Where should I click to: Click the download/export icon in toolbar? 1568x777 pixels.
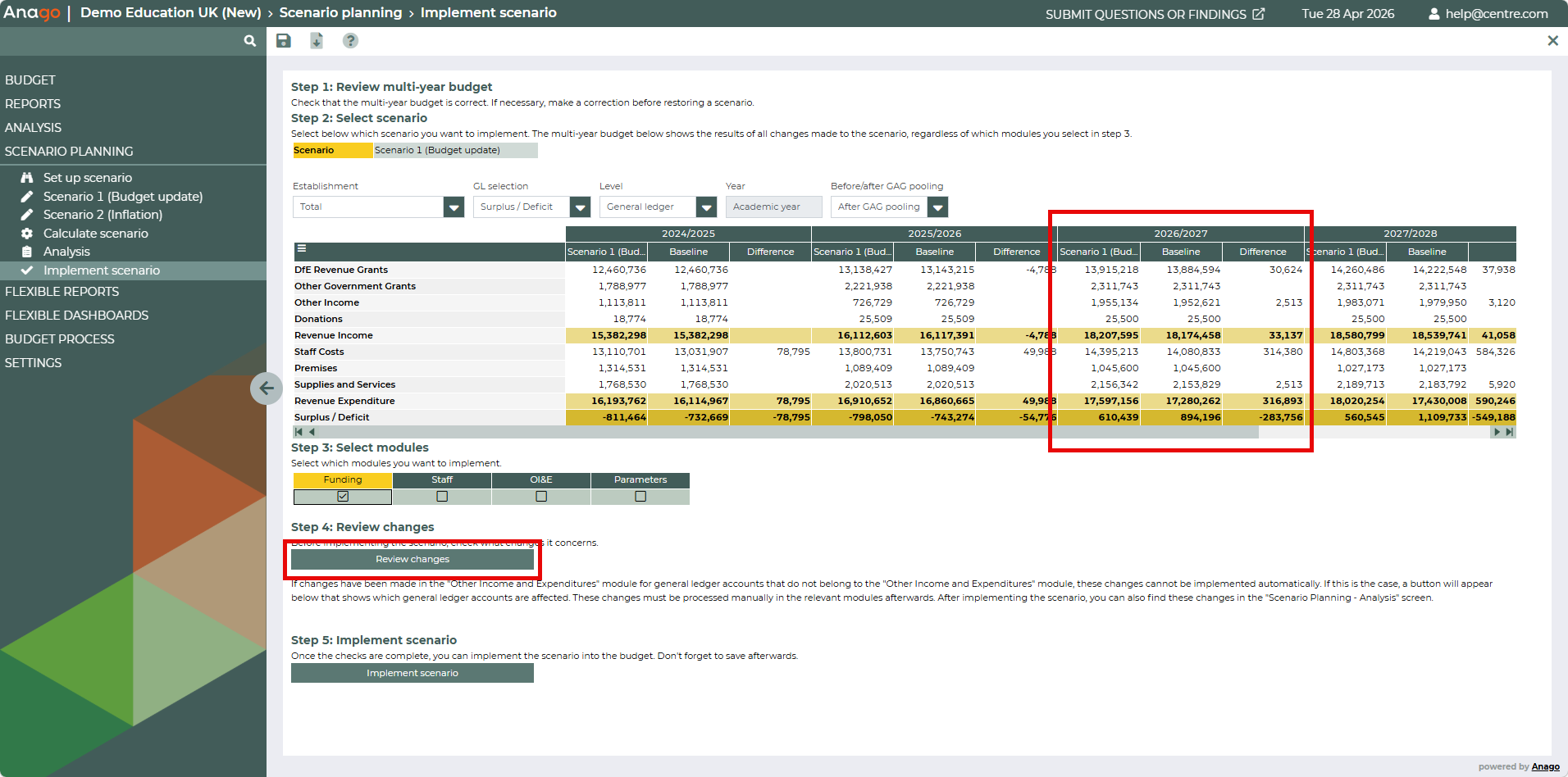[317, 41]
